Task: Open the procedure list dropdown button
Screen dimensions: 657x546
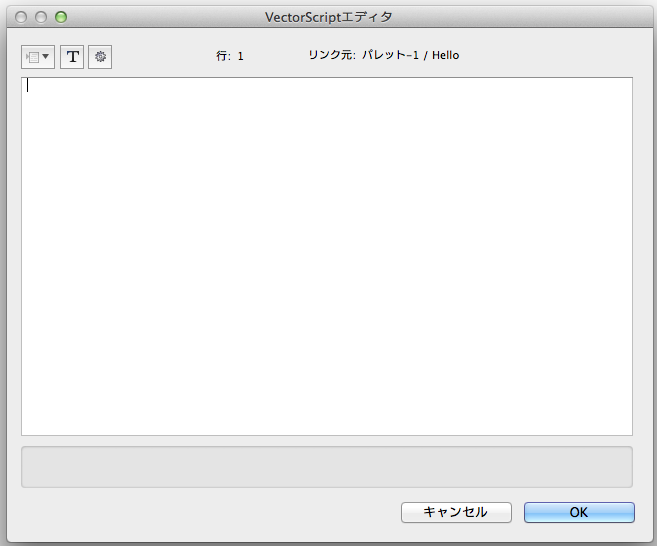Action: tap(38, 57)
